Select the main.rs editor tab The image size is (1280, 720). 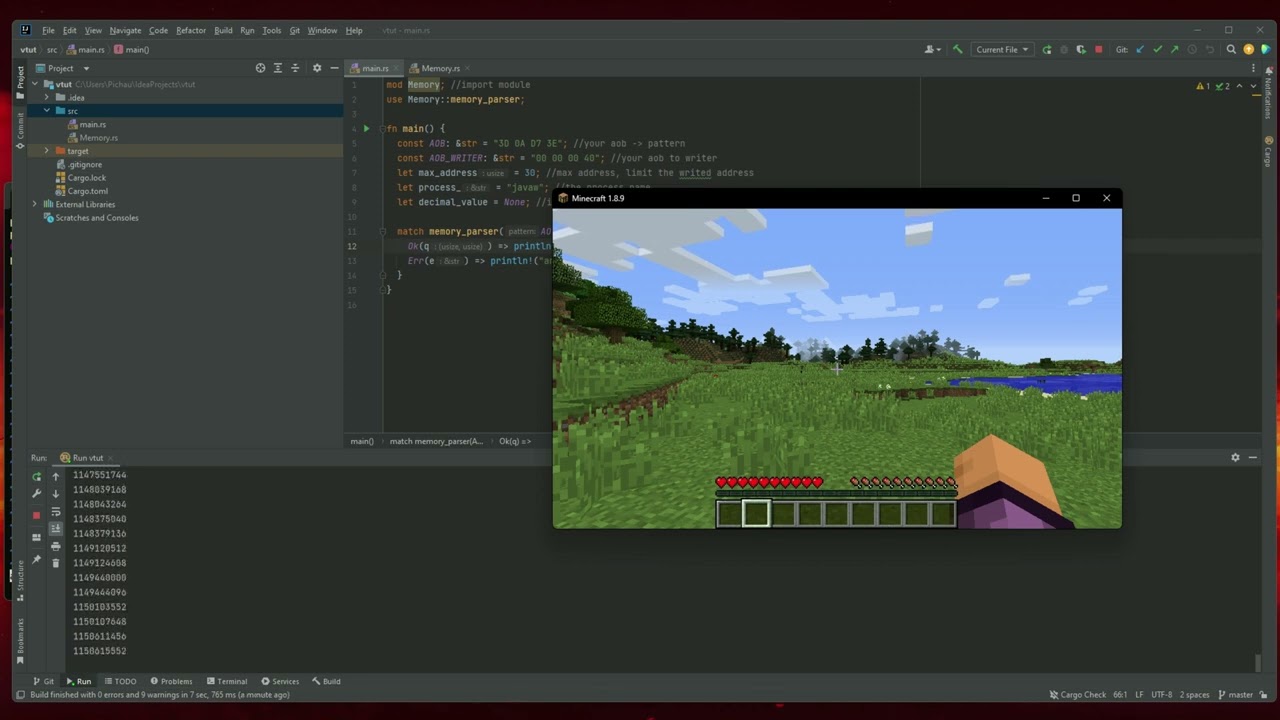click(375, 68)
